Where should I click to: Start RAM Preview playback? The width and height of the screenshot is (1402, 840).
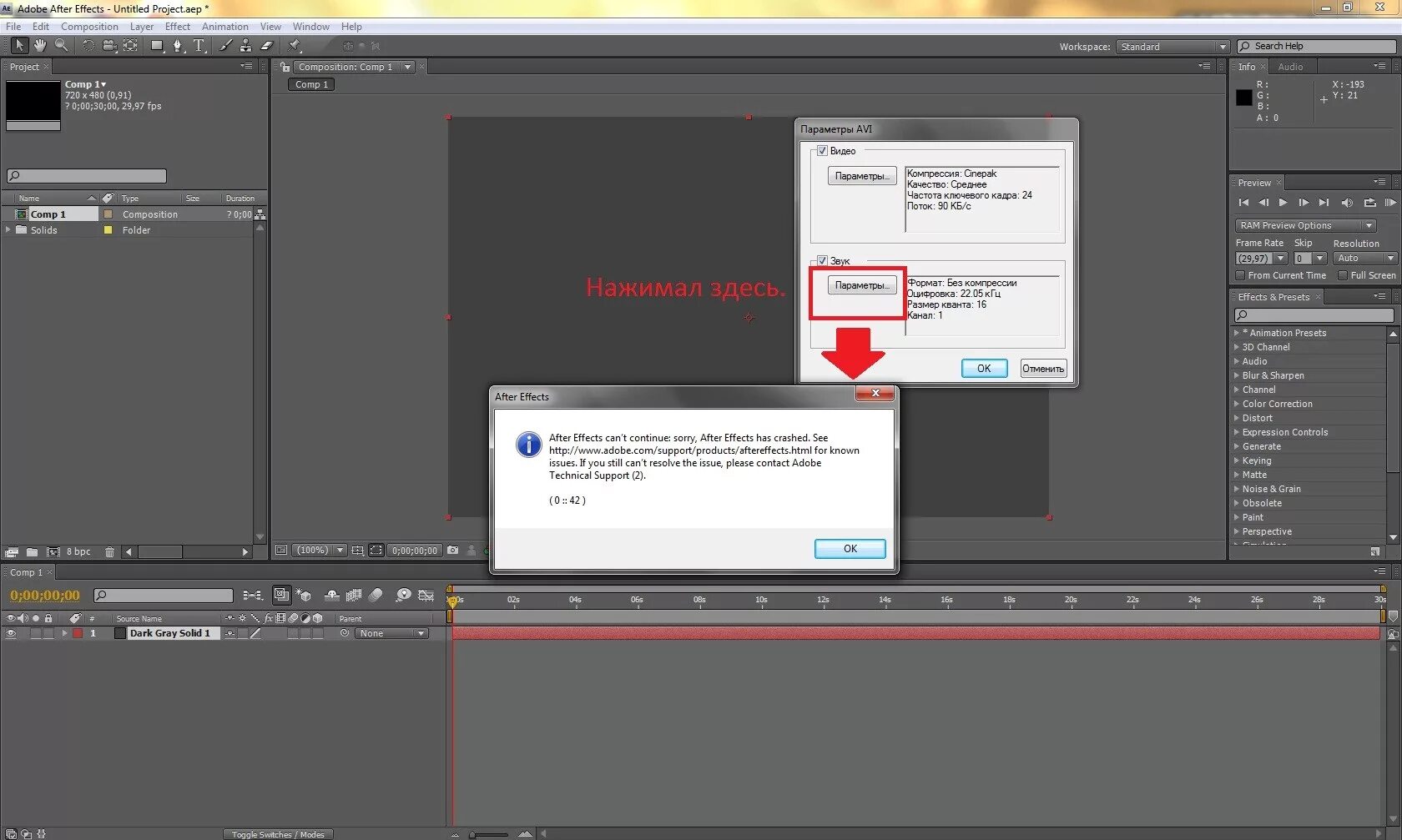(1390, 203)
